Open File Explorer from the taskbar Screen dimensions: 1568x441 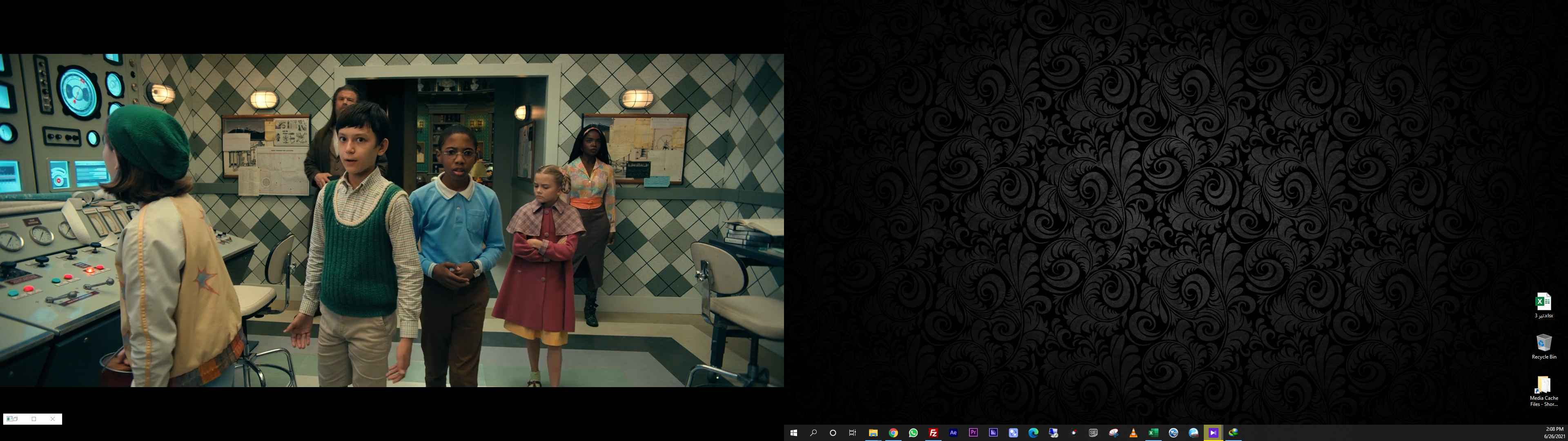873,432
